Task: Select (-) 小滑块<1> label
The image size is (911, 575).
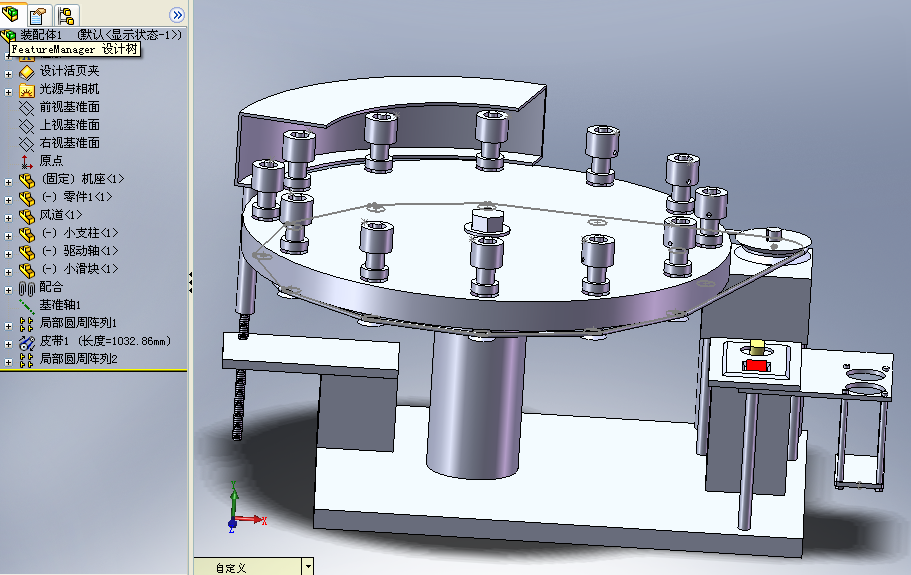Action: coord(80,269)
